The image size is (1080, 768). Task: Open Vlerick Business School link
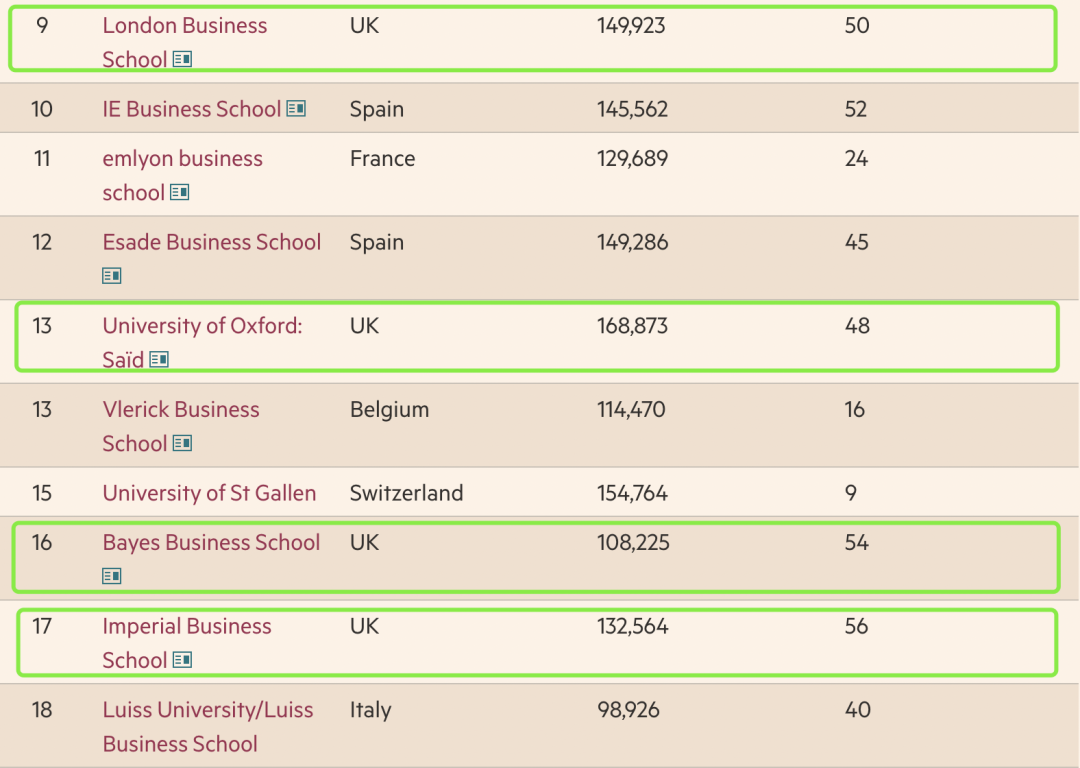tap(181, 426)
